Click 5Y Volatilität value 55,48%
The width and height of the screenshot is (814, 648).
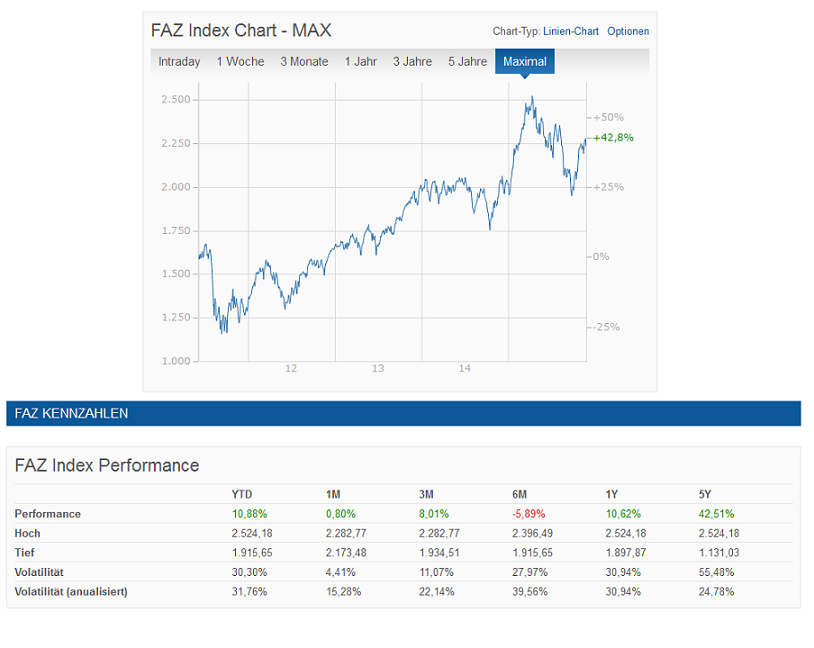click(716, 572)
